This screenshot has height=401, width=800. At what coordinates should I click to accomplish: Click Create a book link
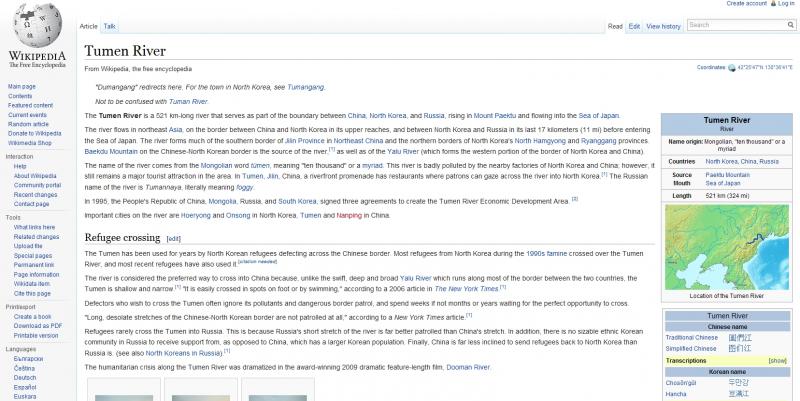(32, 317)
